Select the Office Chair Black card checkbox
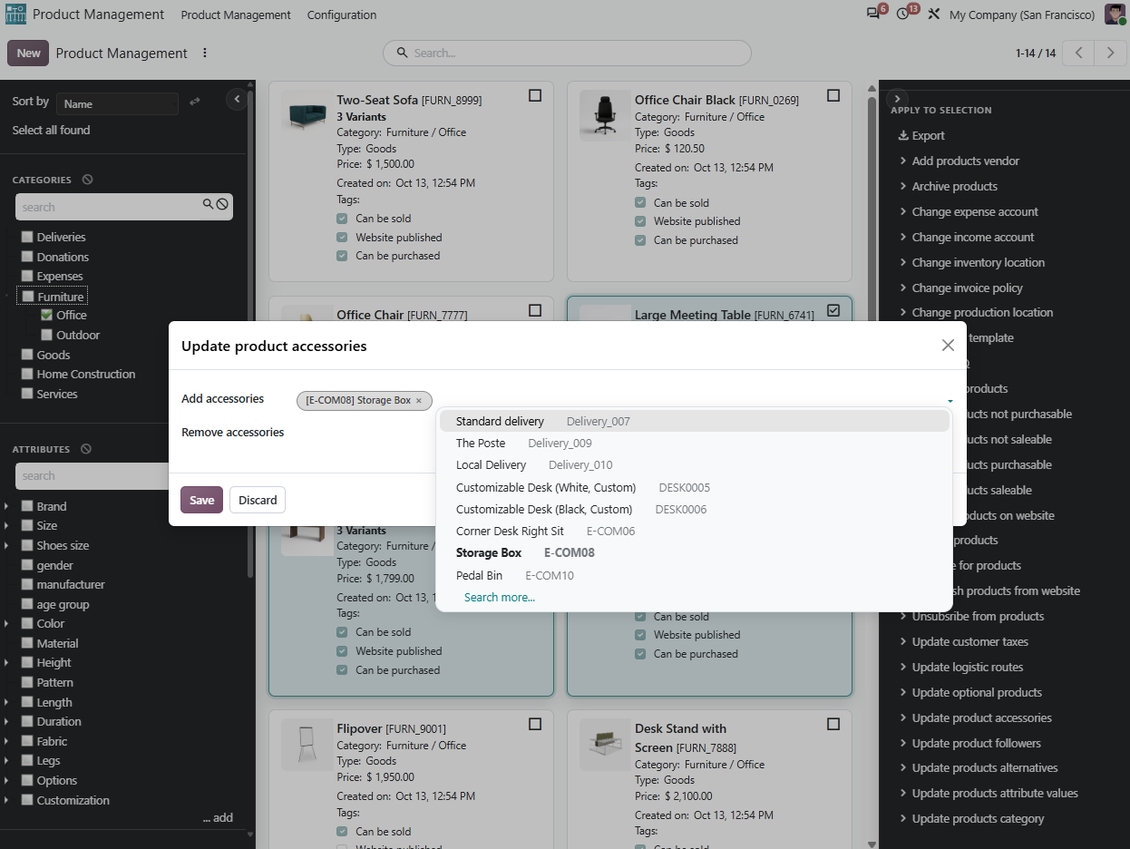The image size is (1130, 849). 833,96
